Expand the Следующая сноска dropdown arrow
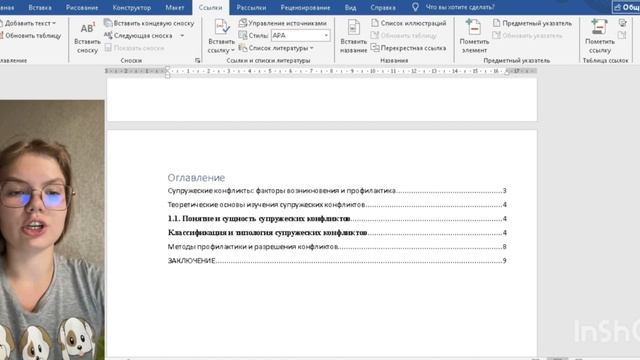The height and width of the screenshot is (360, 640). 182,36
